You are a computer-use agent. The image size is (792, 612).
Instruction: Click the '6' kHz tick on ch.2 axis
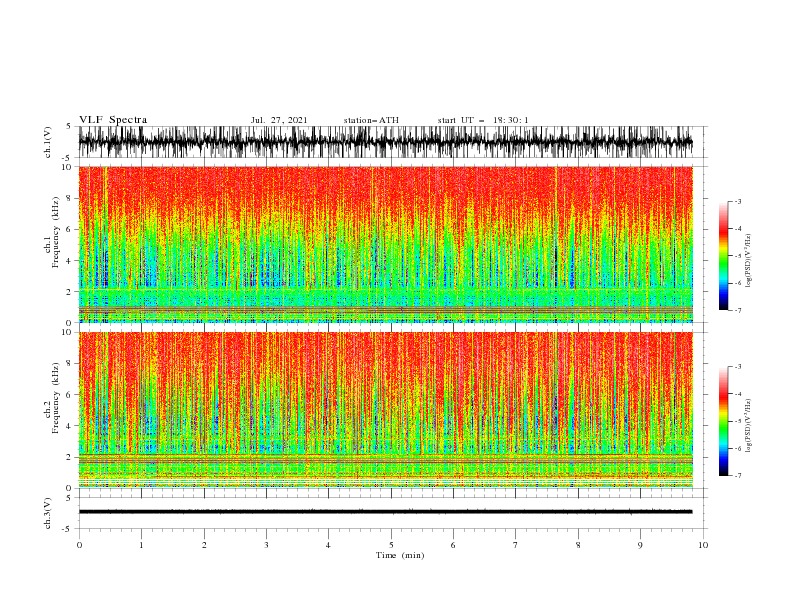click(71, 395)
